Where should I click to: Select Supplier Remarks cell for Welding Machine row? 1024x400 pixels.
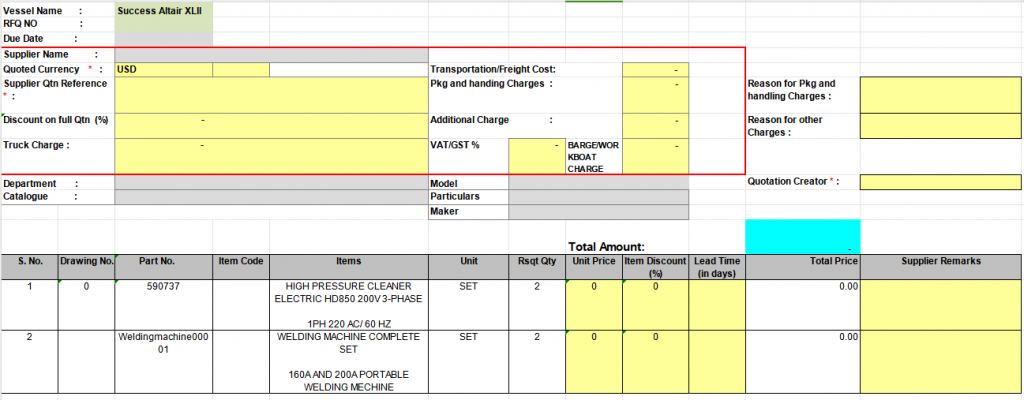click(940, 362)
